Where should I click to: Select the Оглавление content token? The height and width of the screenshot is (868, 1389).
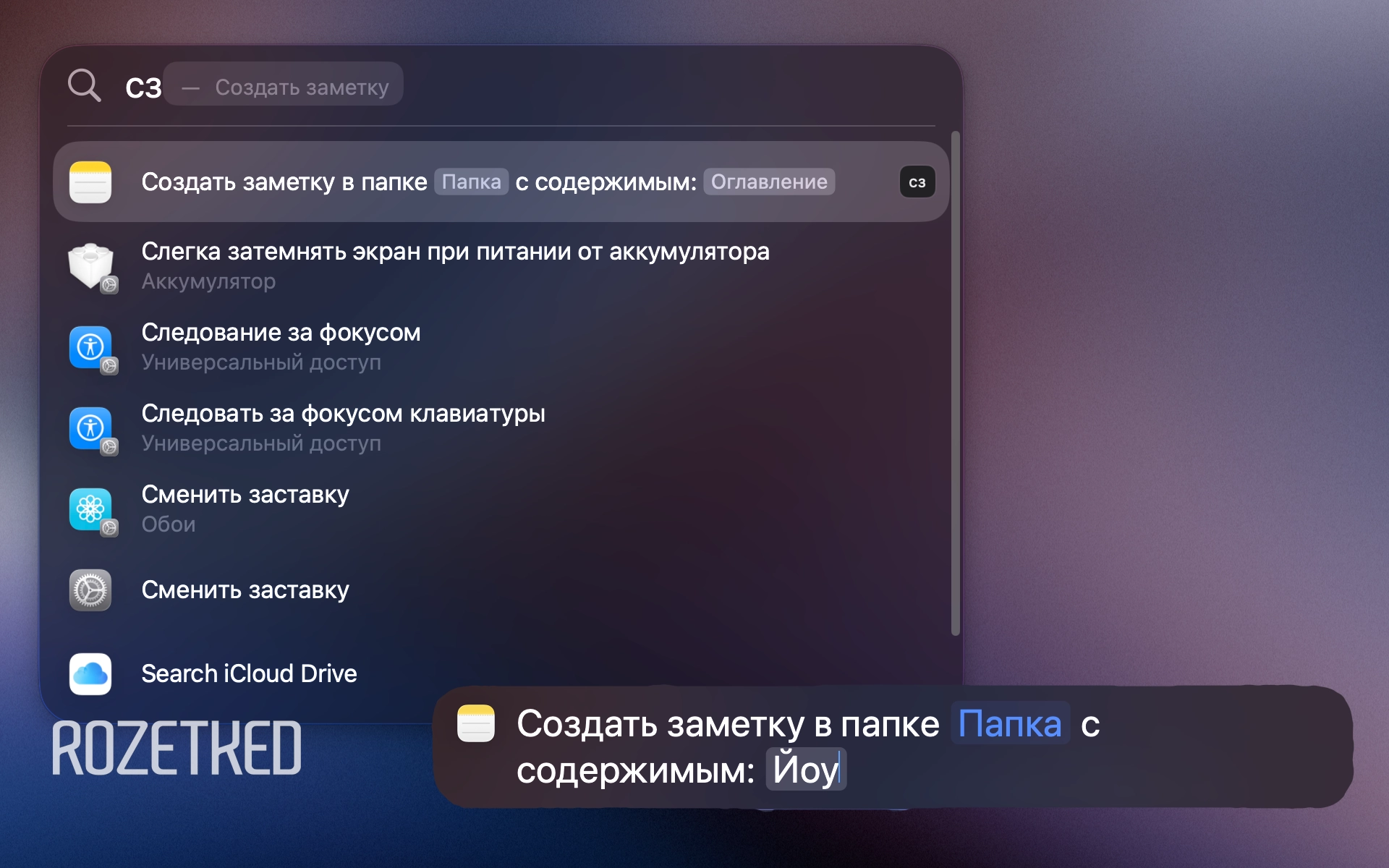click(769, 182)
